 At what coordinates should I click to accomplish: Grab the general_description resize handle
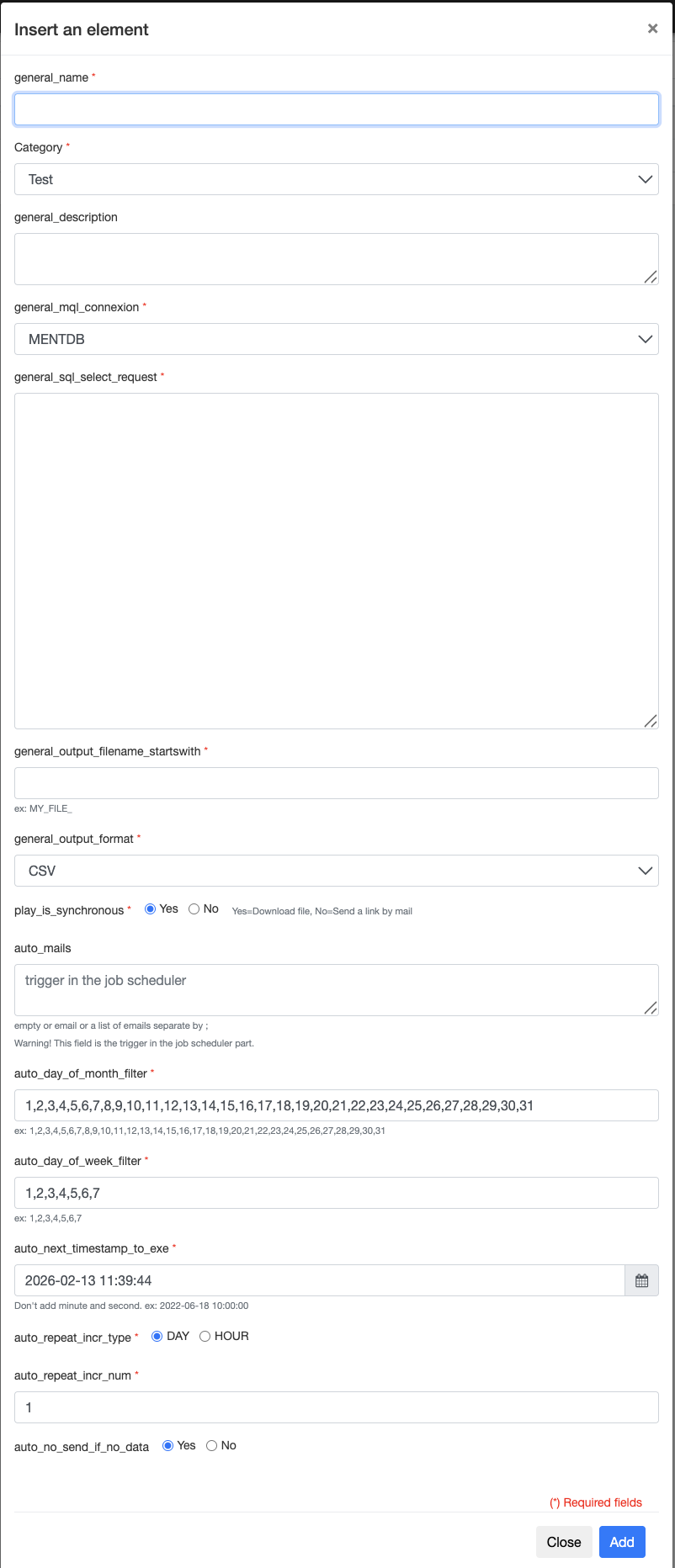(651, 277)
